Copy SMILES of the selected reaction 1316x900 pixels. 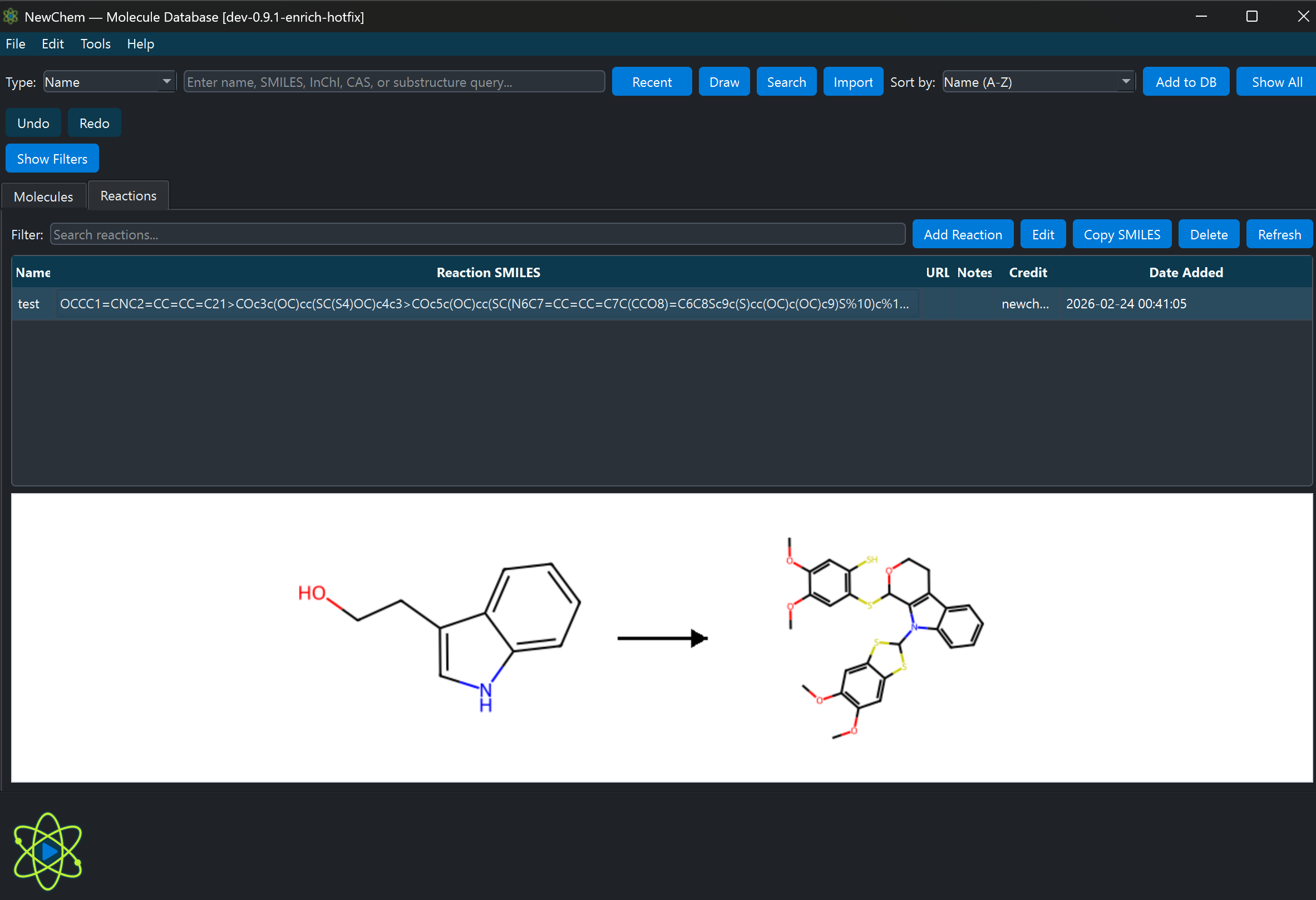coord(1122,234)
